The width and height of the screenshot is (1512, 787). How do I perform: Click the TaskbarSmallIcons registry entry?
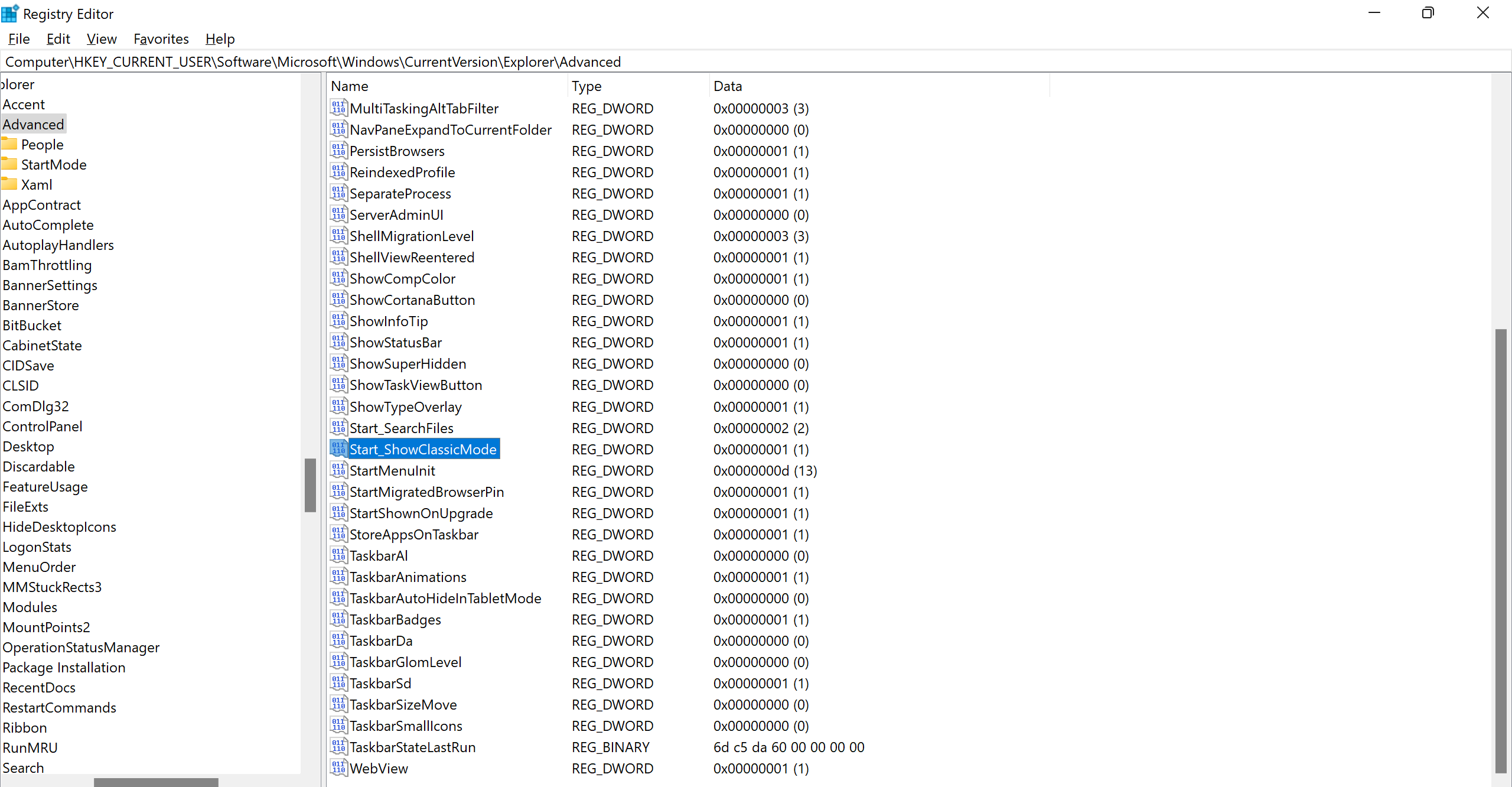pos(406,725)
